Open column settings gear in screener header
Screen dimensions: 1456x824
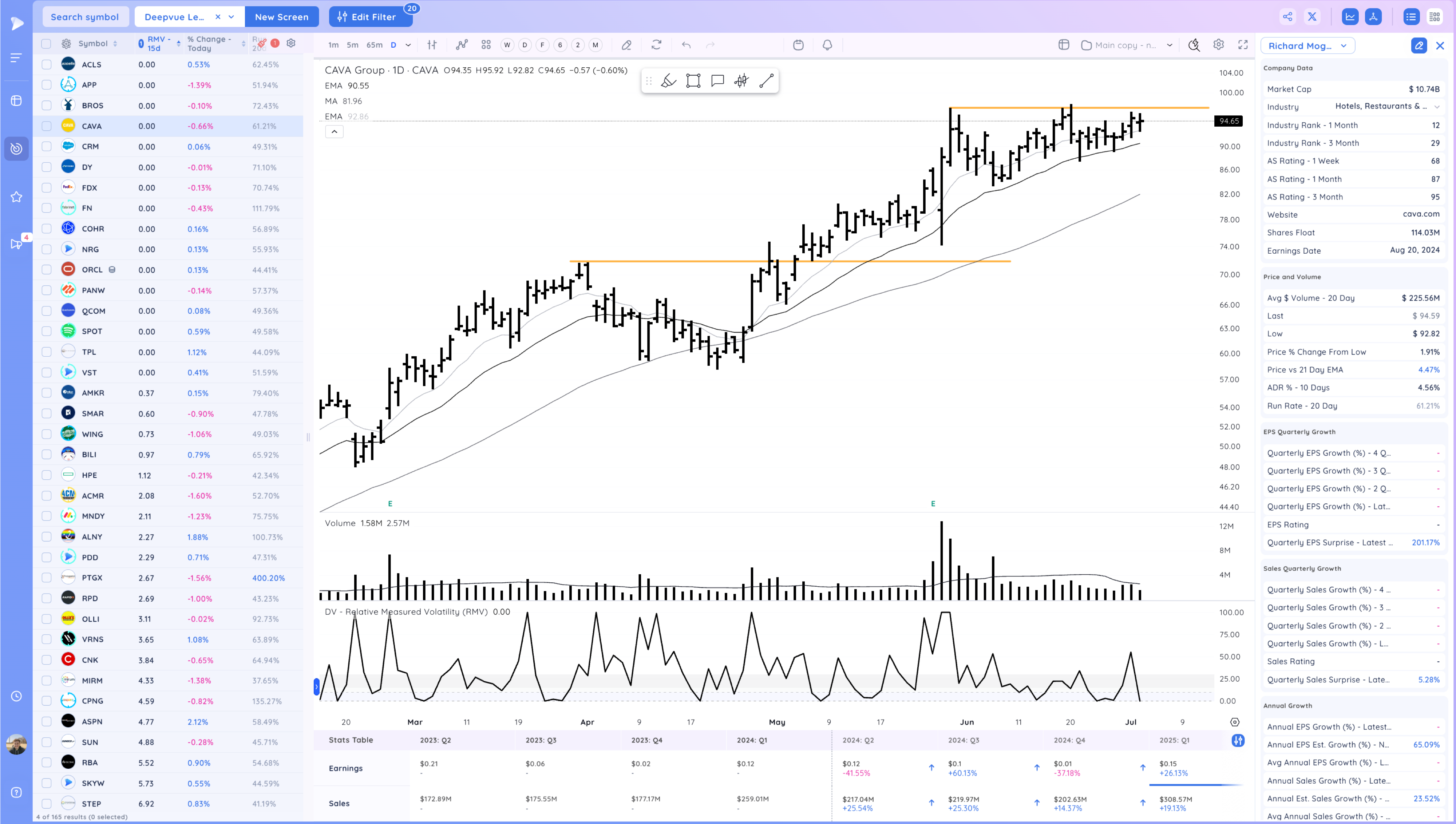point(291,43)
